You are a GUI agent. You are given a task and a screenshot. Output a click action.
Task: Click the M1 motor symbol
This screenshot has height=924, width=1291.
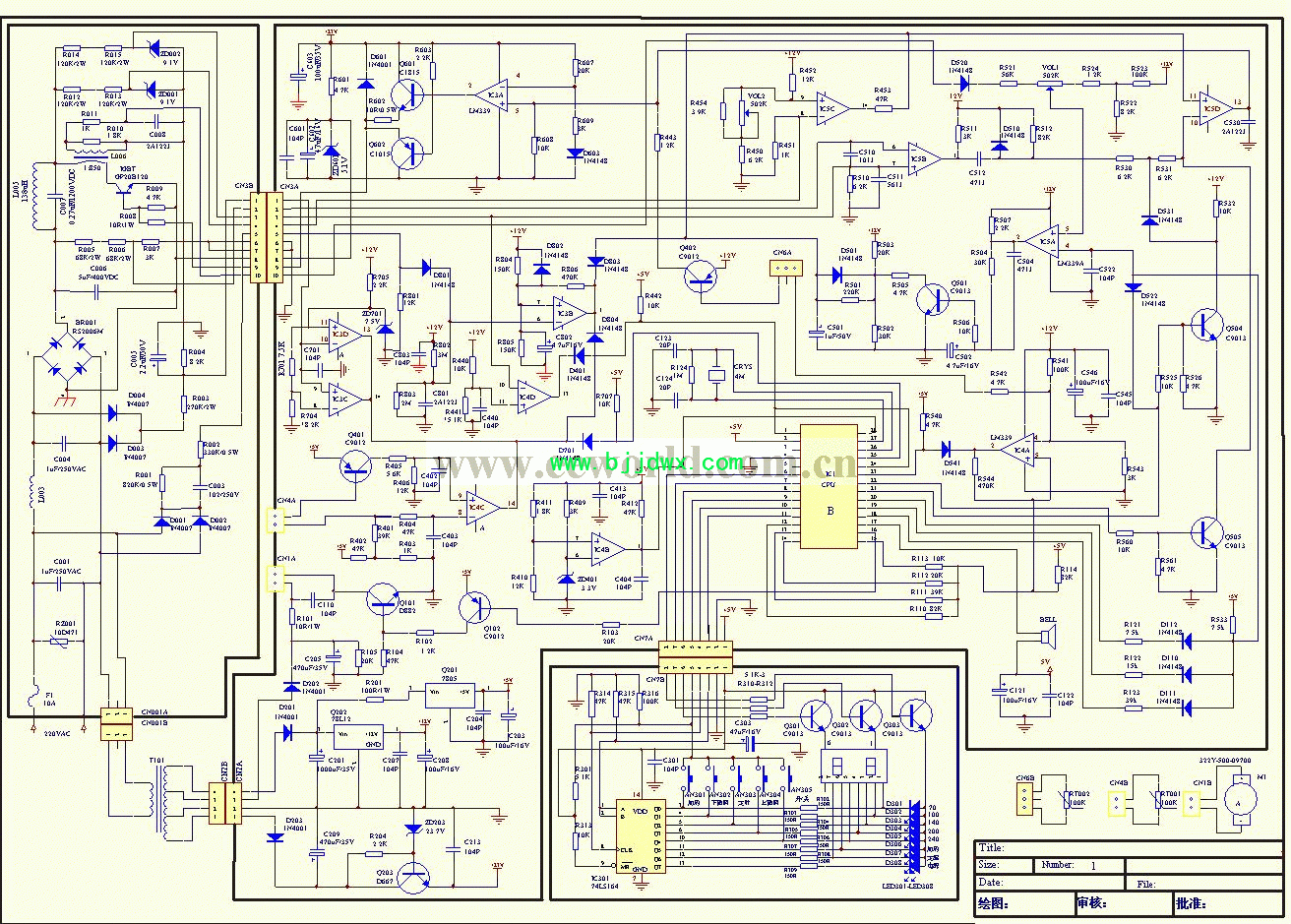coord(1239,797)
